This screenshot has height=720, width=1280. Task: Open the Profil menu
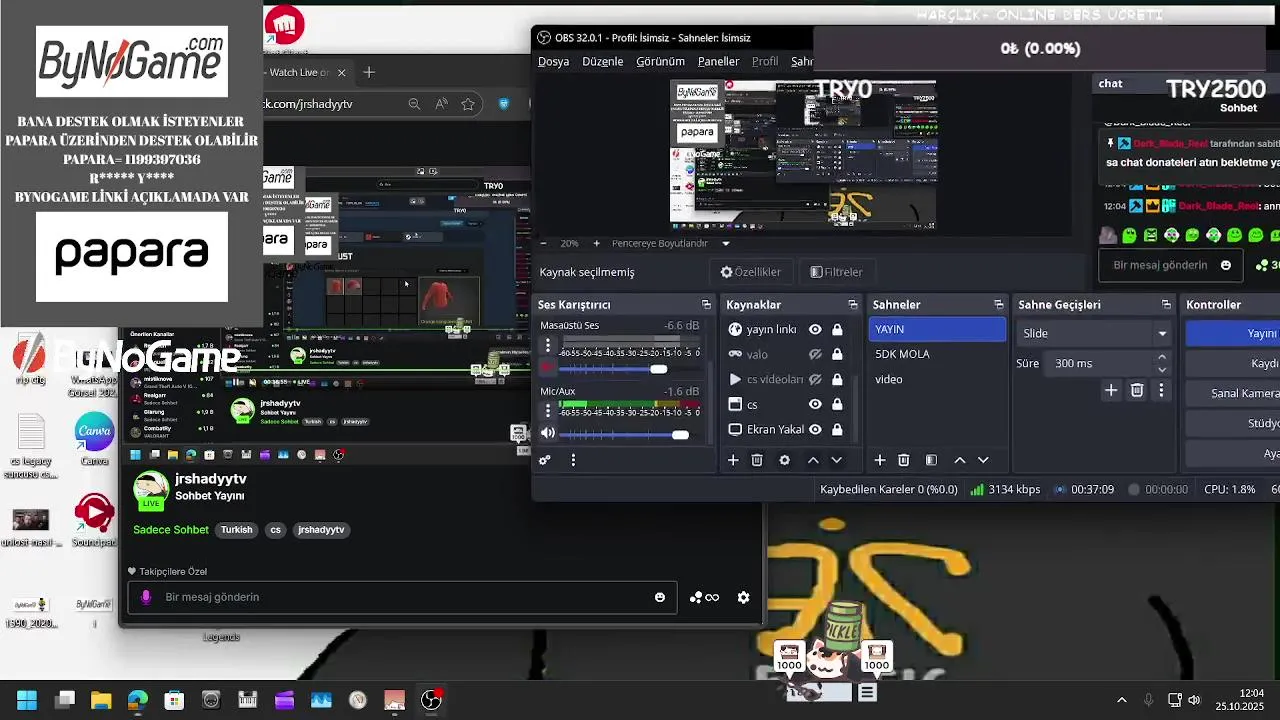click(765, 61)
